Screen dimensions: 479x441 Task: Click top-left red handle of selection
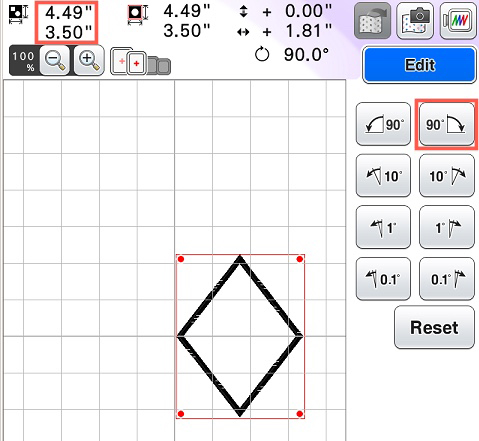(x=181, y=259)
